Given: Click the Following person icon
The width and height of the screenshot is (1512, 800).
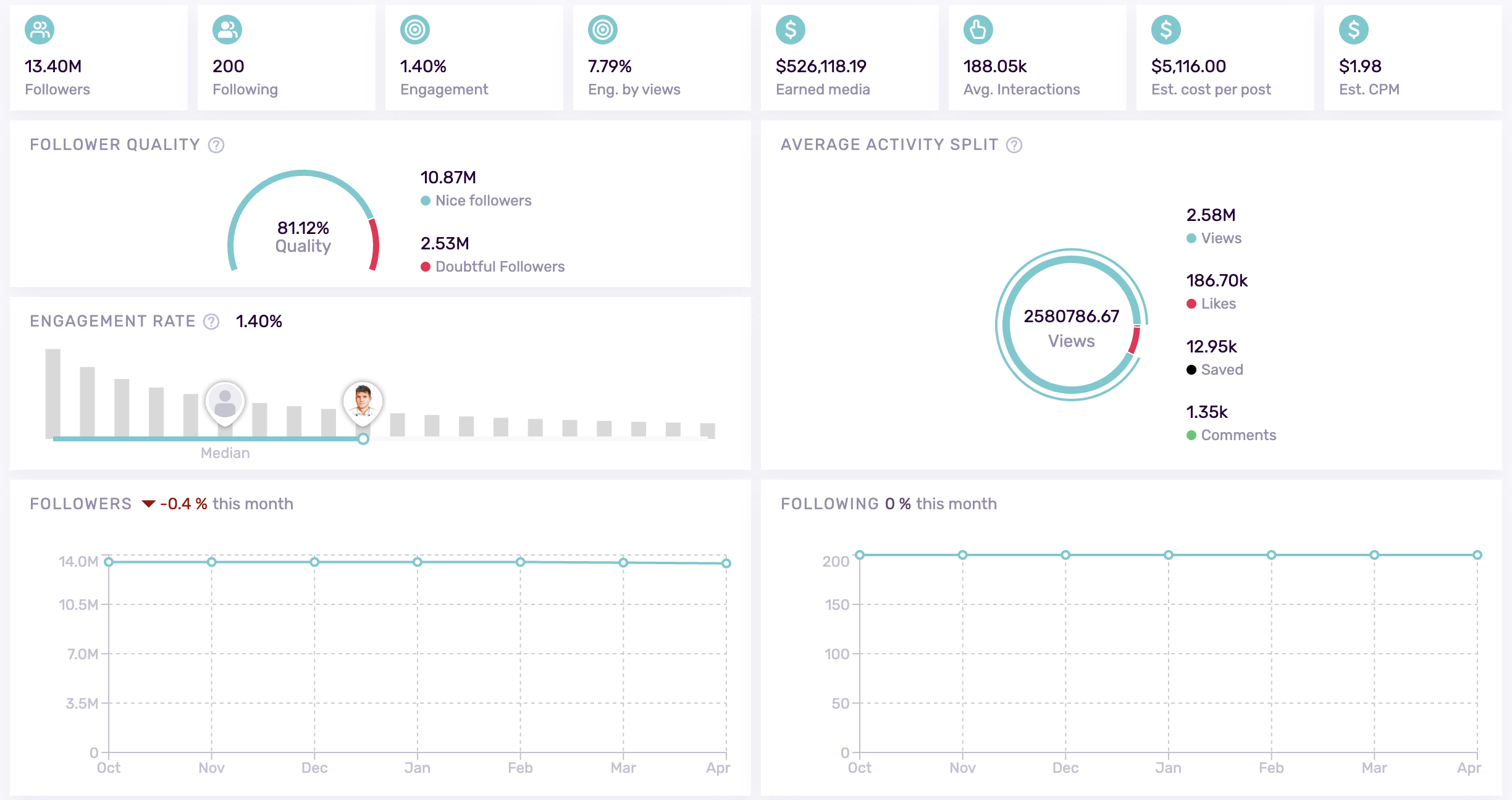Looking at the screenshot, I should click(x=227, y=28).
